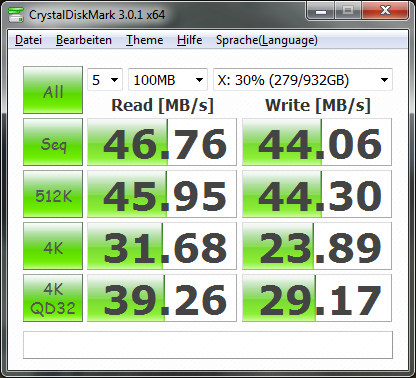Start the 512K random test

[53, 194]
